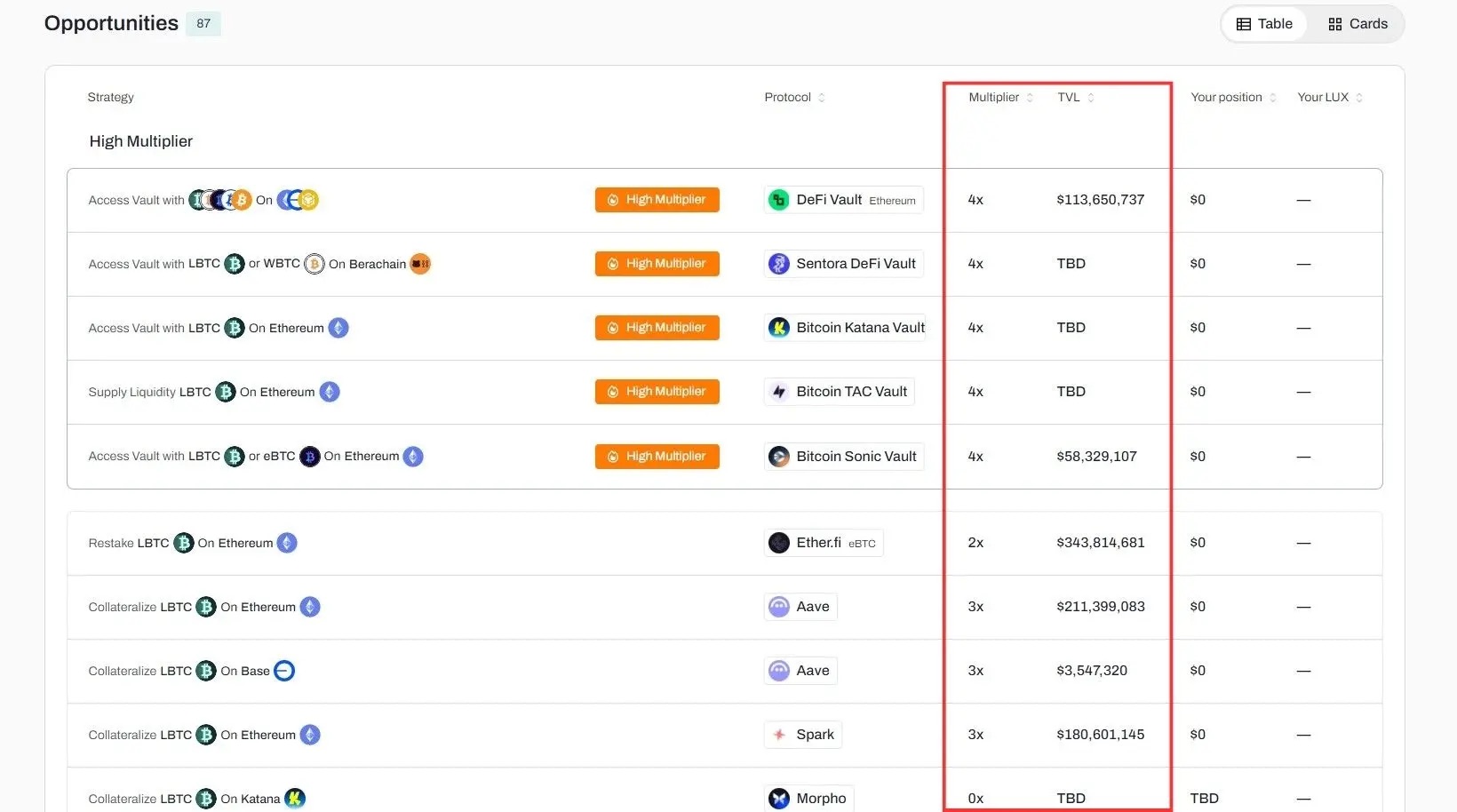The image size is (1457, 812).
Task: Sort by the TVL column
Action: [1075, 98]
